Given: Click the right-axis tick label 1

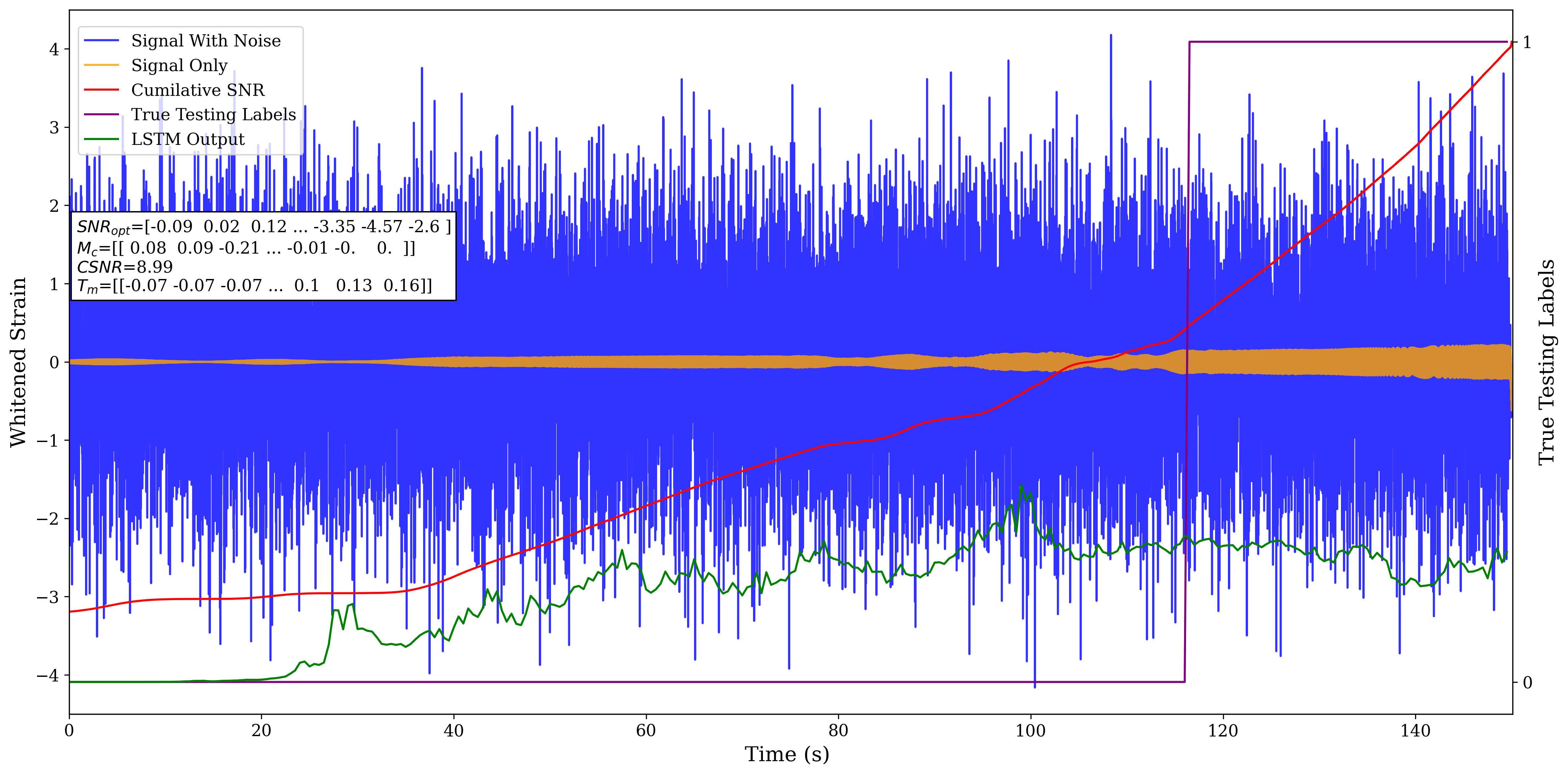Looking at the screenshot, I should point(1526,42).
